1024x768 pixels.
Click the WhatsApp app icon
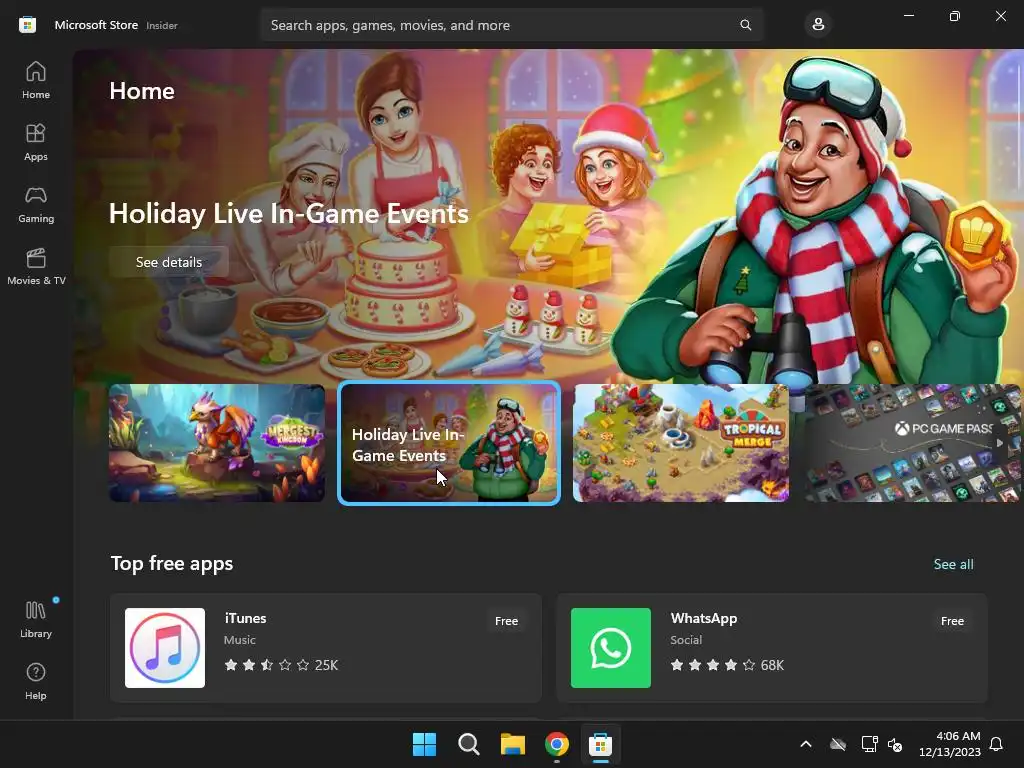(611, 648)
